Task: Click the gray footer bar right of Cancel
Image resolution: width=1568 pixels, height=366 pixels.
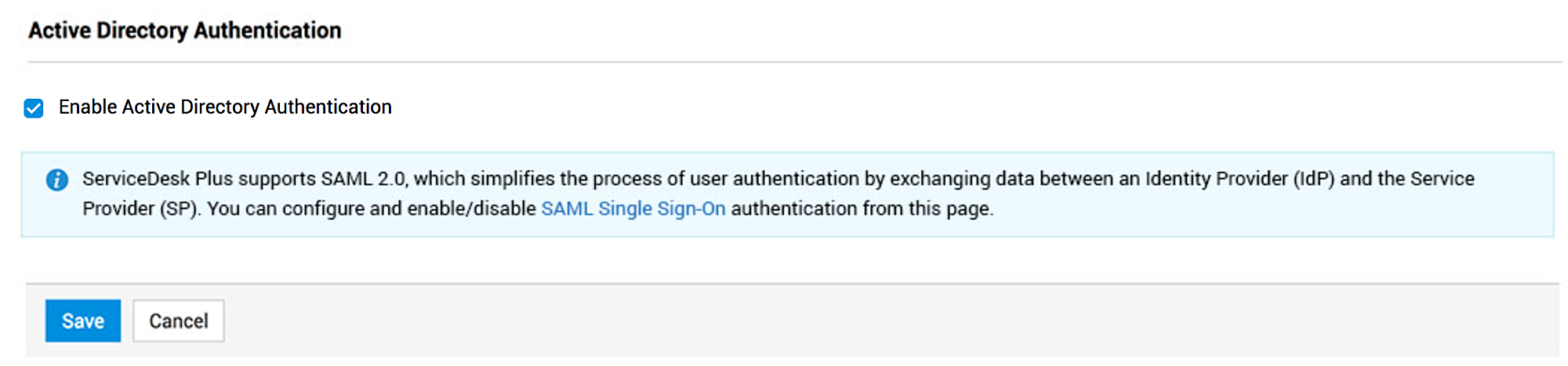Action: click(862, 321)
